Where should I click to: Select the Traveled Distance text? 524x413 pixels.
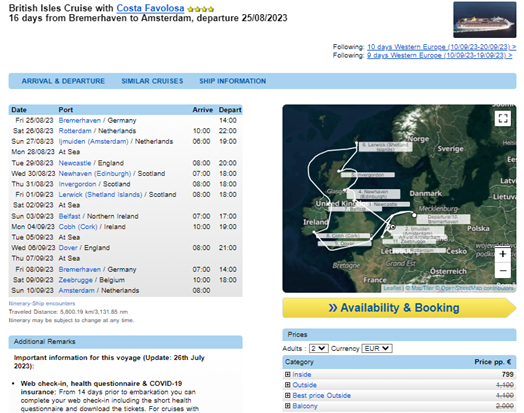[68, 312]
